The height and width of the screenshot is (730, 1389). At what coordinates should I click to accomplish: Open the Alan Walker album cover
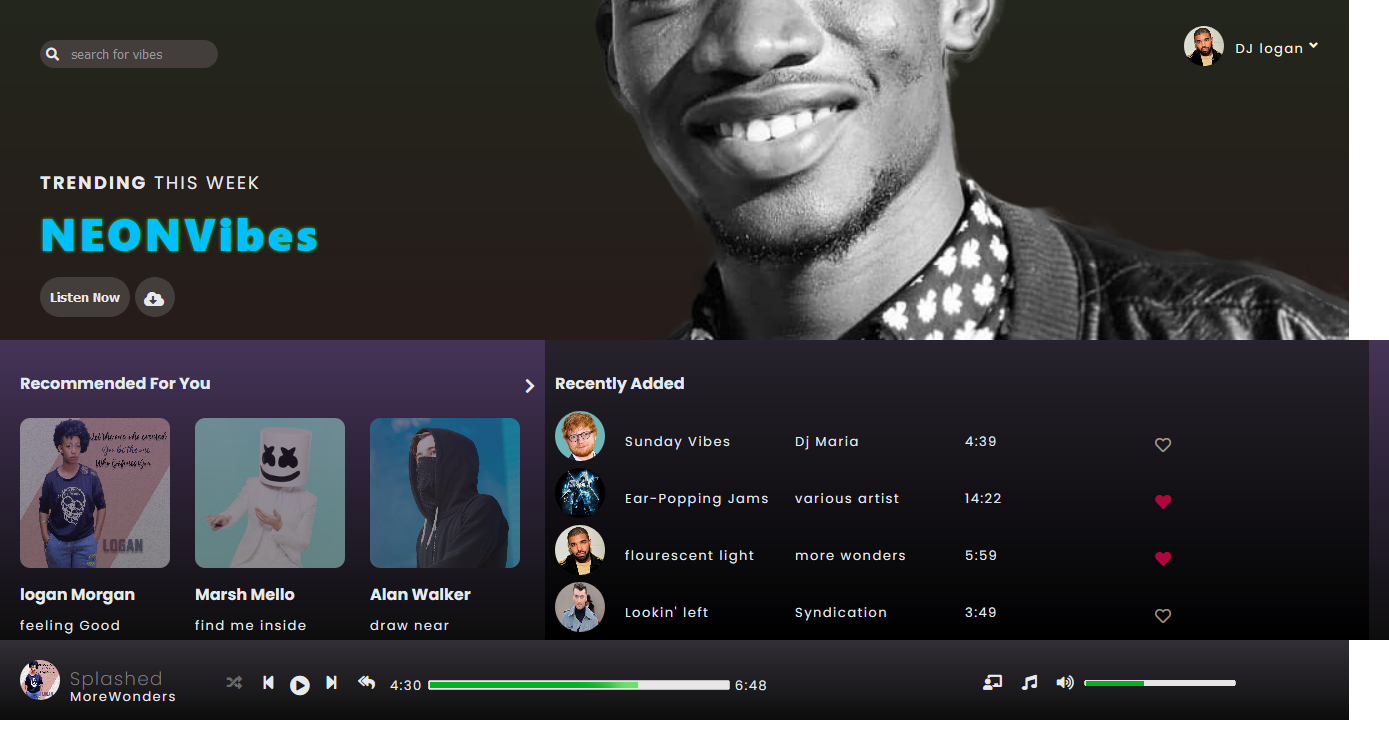click(445, 493)
